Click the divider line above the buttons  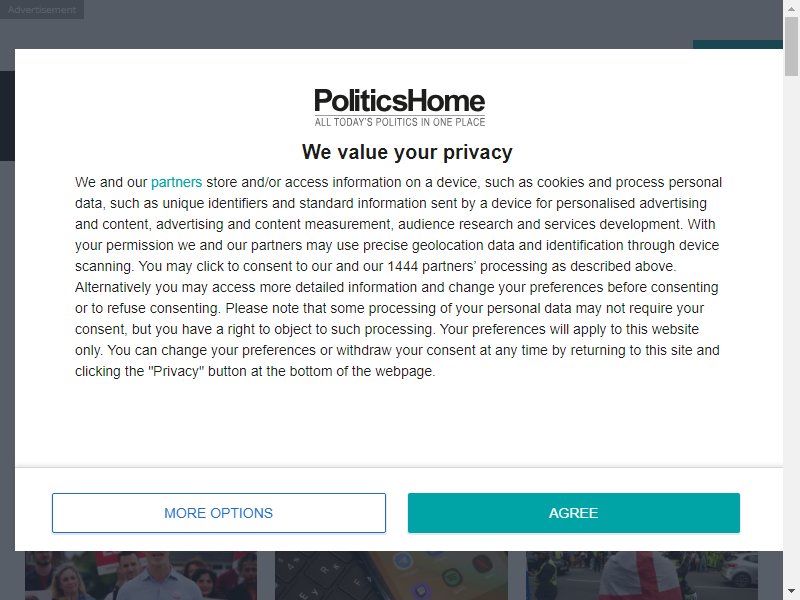pyautogui.click(x=399, y=467)
